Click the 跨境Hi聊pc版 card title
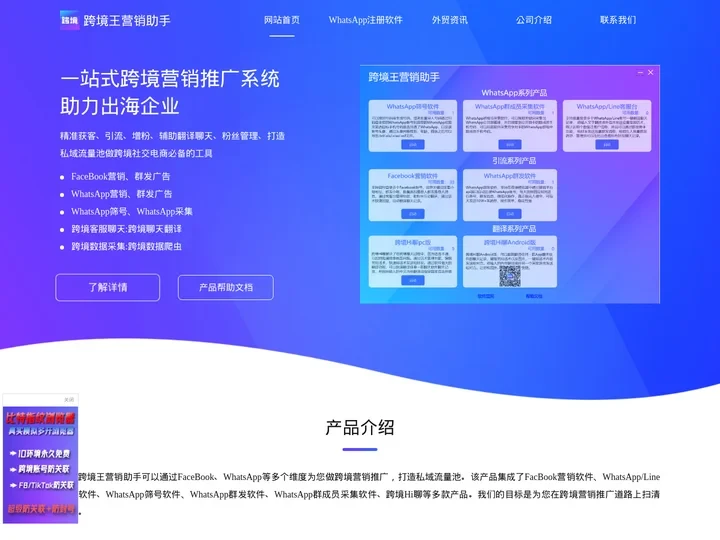The width and height of the screenshot is (720, 540). pos(413,242)
